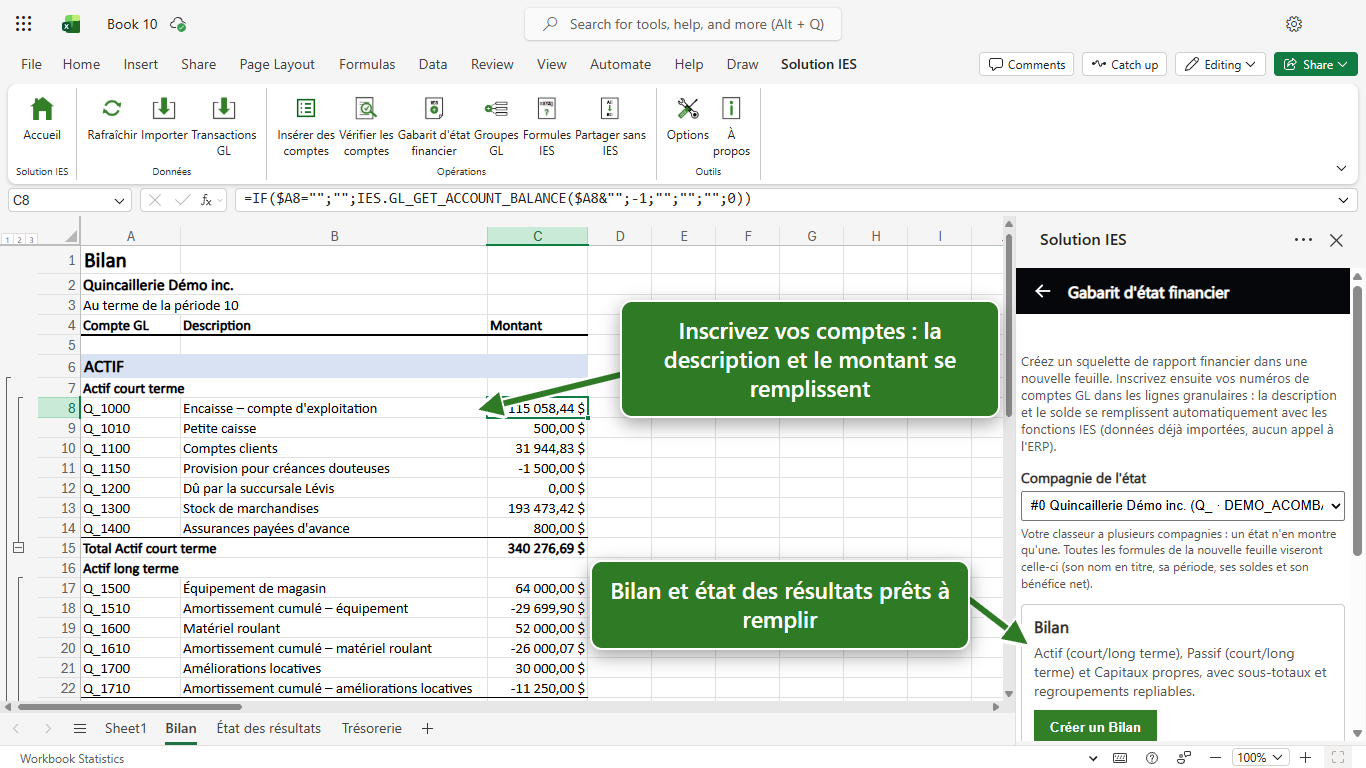The height and width of the screenshot is (768, 1366).
Task: Click the Insérer des comptes icon
Action: 306,109
